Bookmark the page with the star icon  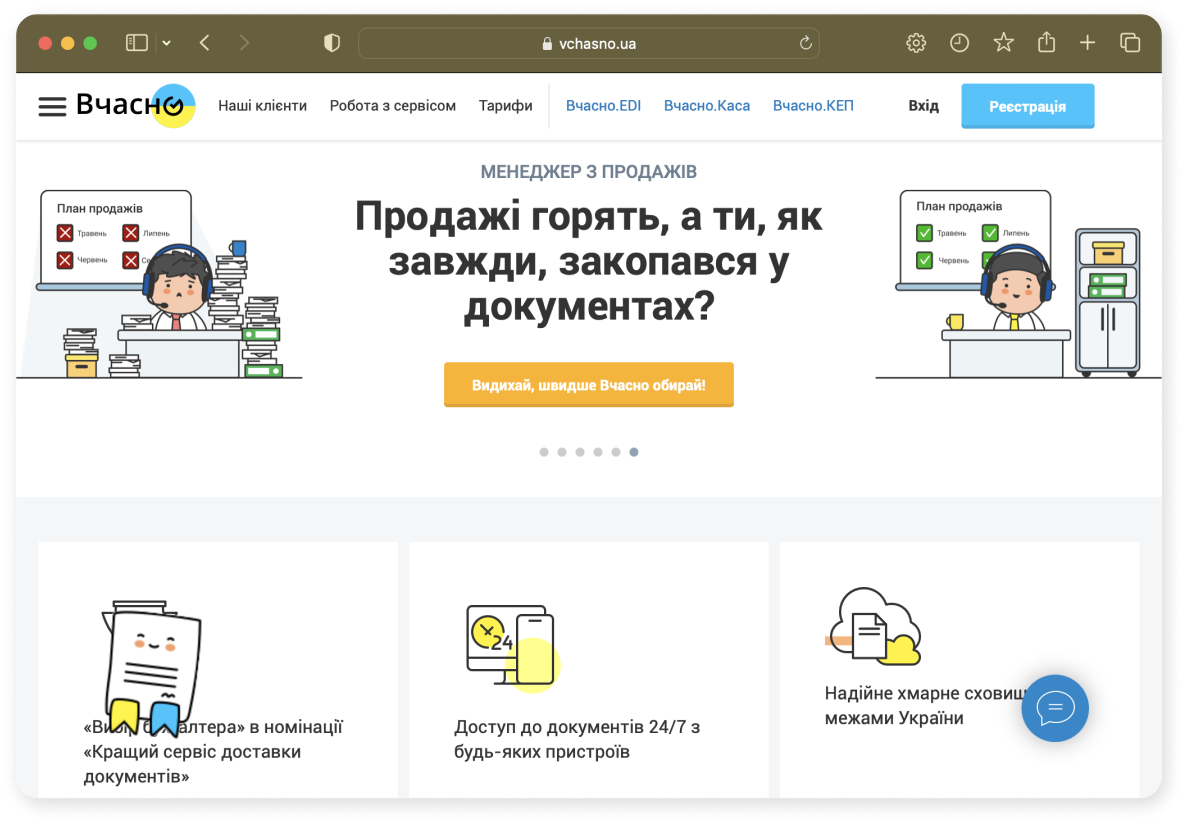click(1003, 43)
